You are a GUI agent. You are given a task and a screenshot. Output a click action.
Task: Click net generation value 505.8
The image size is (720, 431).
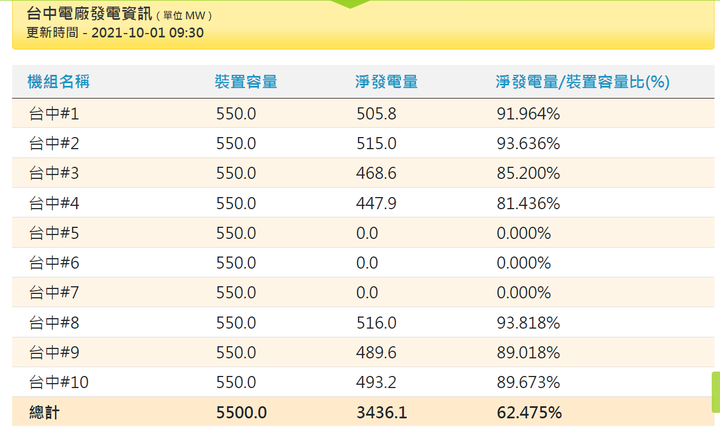click(377, 114)
